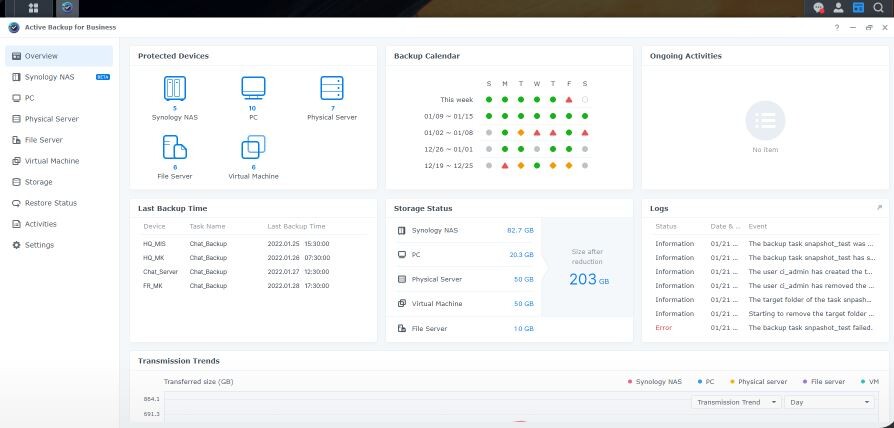
Task: Toggle the Synology NAS chart legend
Action: tap(654, 382)
